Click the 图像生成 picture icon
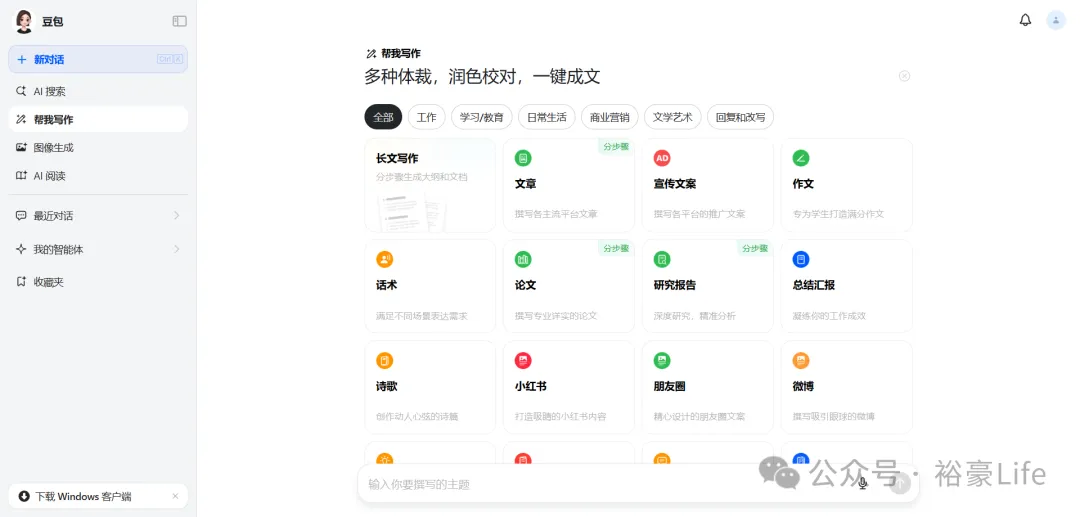Image resolution: width=1080 pixels, height=517 pixels. (x=21, y=147)
